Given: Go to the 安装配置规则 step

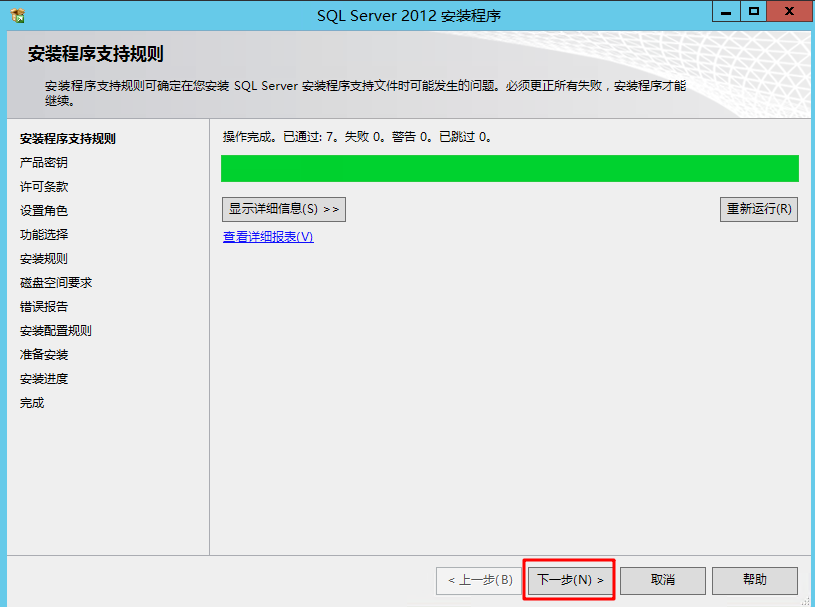Looking at the screenshot, I should [x=56, y=331].
